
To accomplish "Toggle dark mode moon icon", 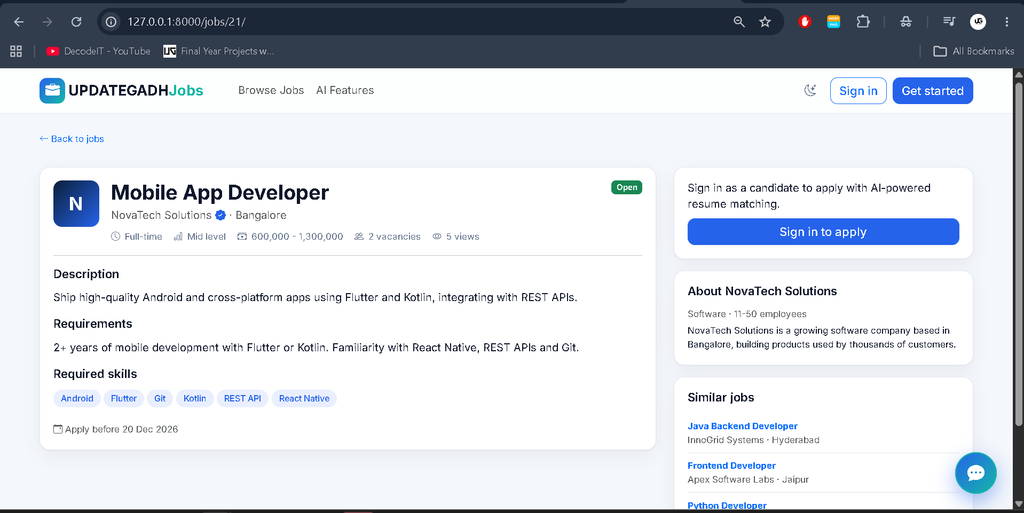I will click(x=810, y=91).
